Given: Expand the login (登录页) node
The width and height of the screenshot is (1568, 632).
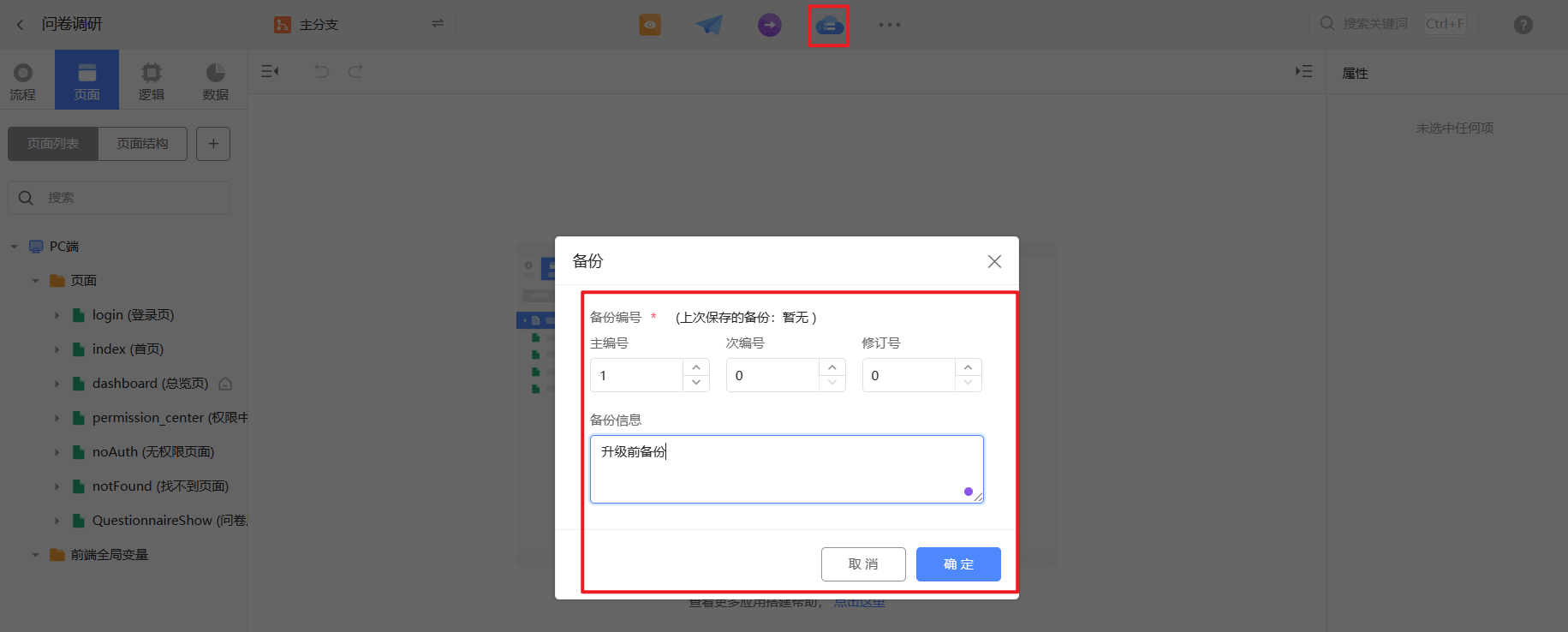Looking at the screenshot, I should coord(57,315).
